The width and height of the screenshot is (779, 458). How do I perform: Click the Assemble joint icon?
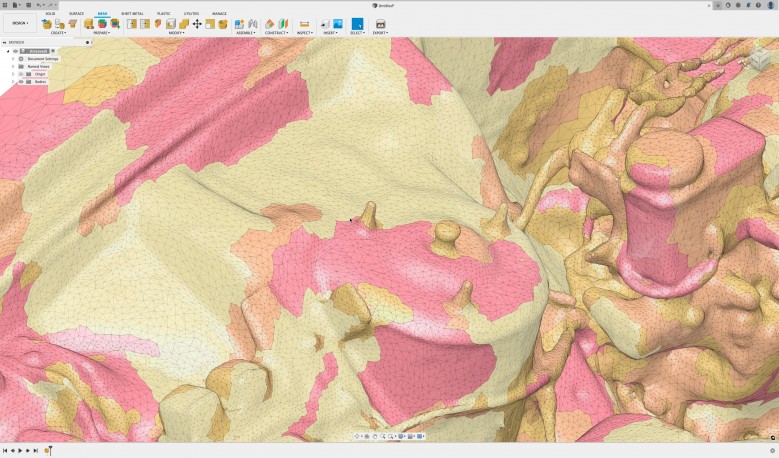pyautogui.click(x=239, y=23)
